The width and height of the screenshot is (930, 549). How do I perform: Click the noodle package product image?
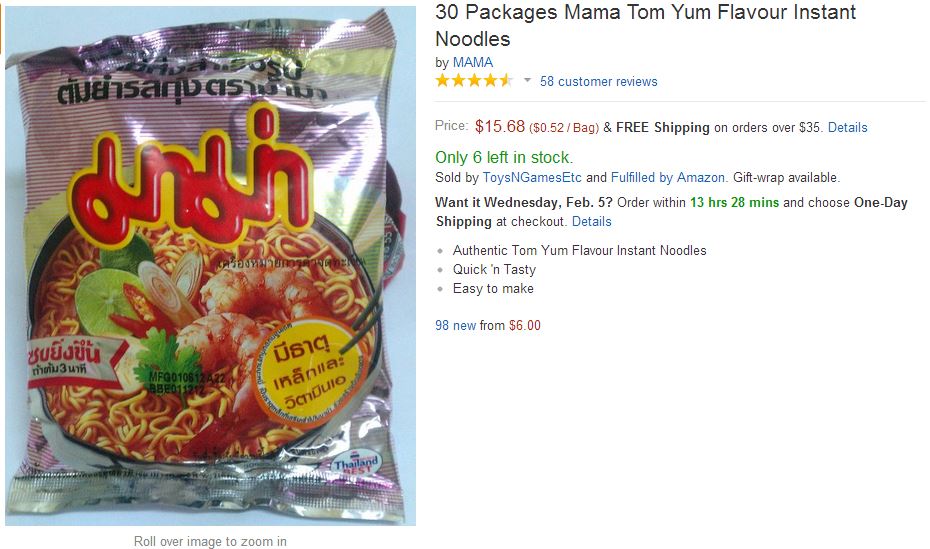pyautogui.click(x=210, y=266)
